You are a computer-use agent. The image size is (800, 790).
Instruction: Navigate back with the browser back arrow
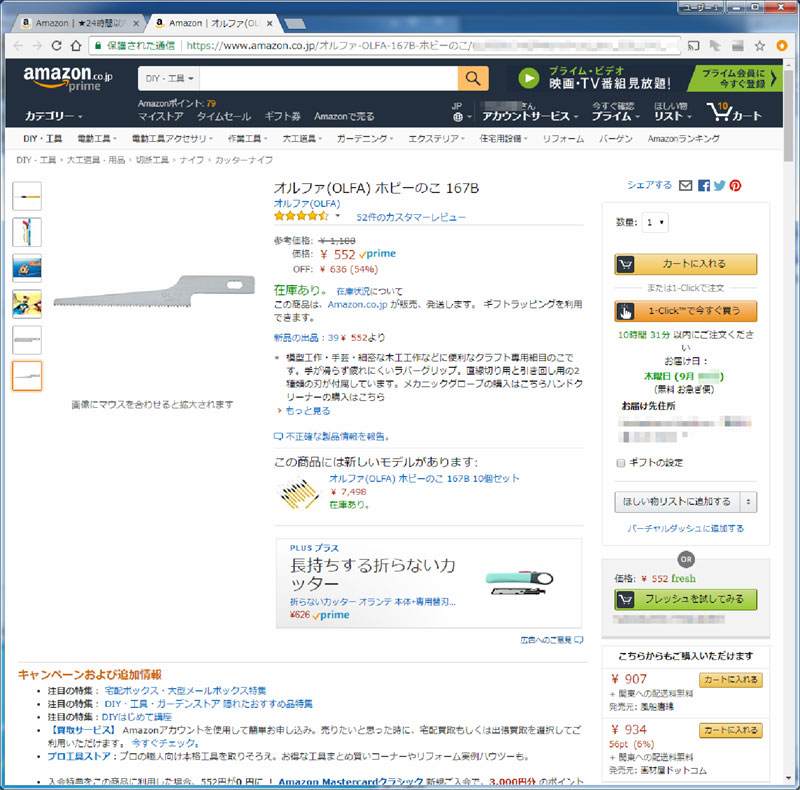click(x=18, y=46)
